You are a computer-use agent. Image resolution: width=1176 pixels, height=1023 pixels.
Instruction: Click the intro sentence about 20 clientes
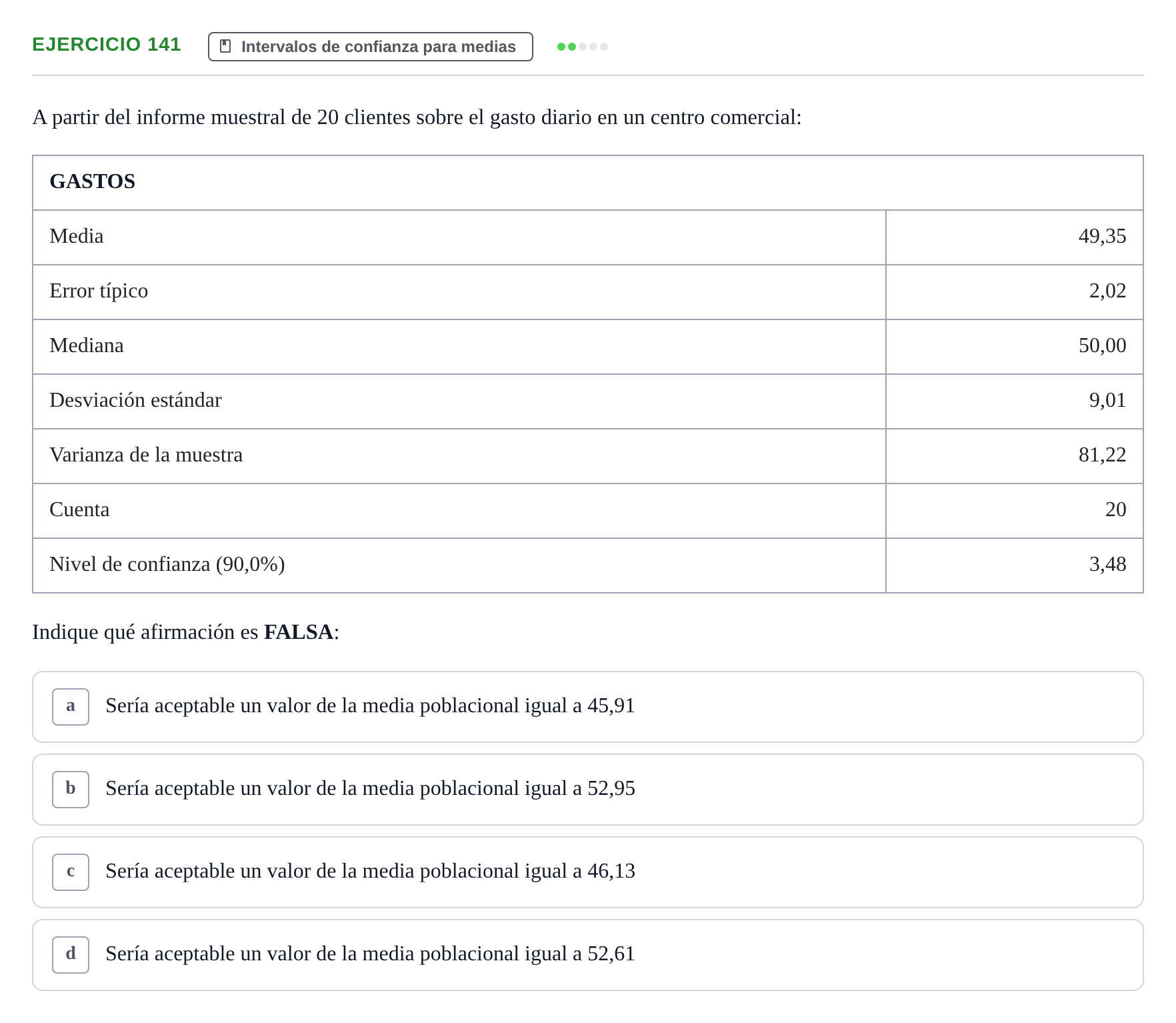click(x=417, y=117)
